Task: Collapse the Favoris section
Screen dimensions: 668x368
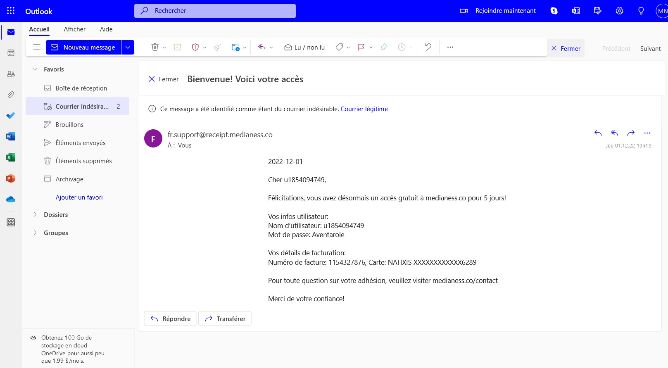Action: pyautogui.click(x=35, y=69)
